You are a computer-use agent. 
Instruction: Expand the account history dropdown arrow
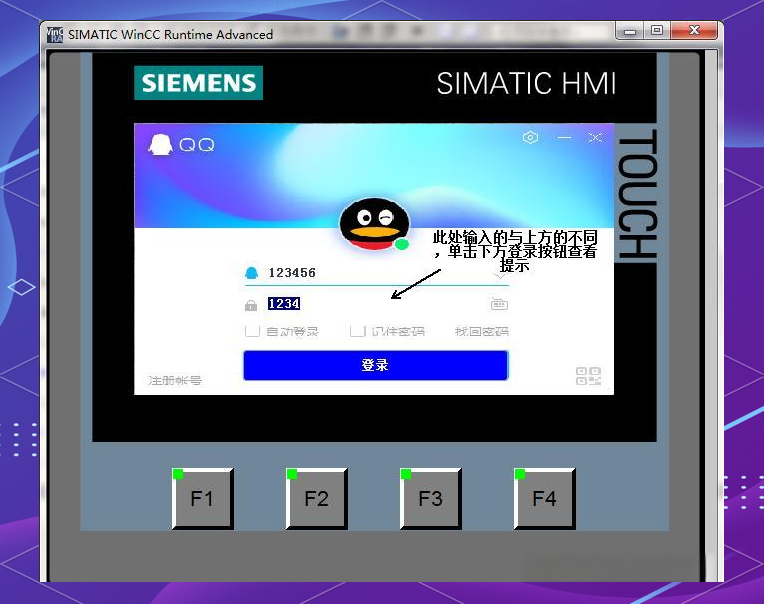[x=500, y=276]
